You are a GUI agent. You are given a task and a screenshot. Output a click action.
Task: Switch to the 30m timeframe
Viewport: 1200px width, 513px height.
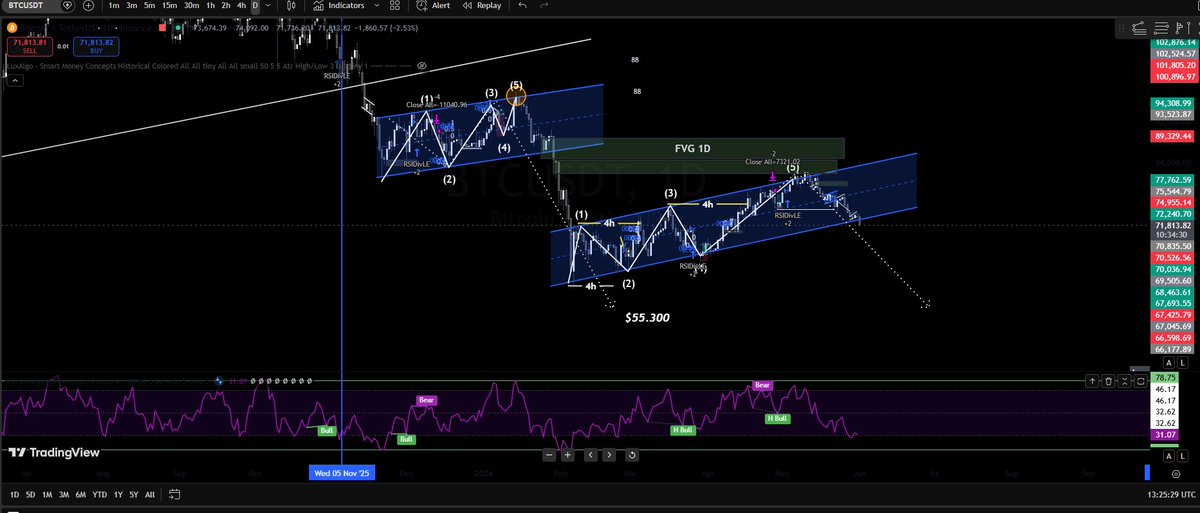pos(191,6)
